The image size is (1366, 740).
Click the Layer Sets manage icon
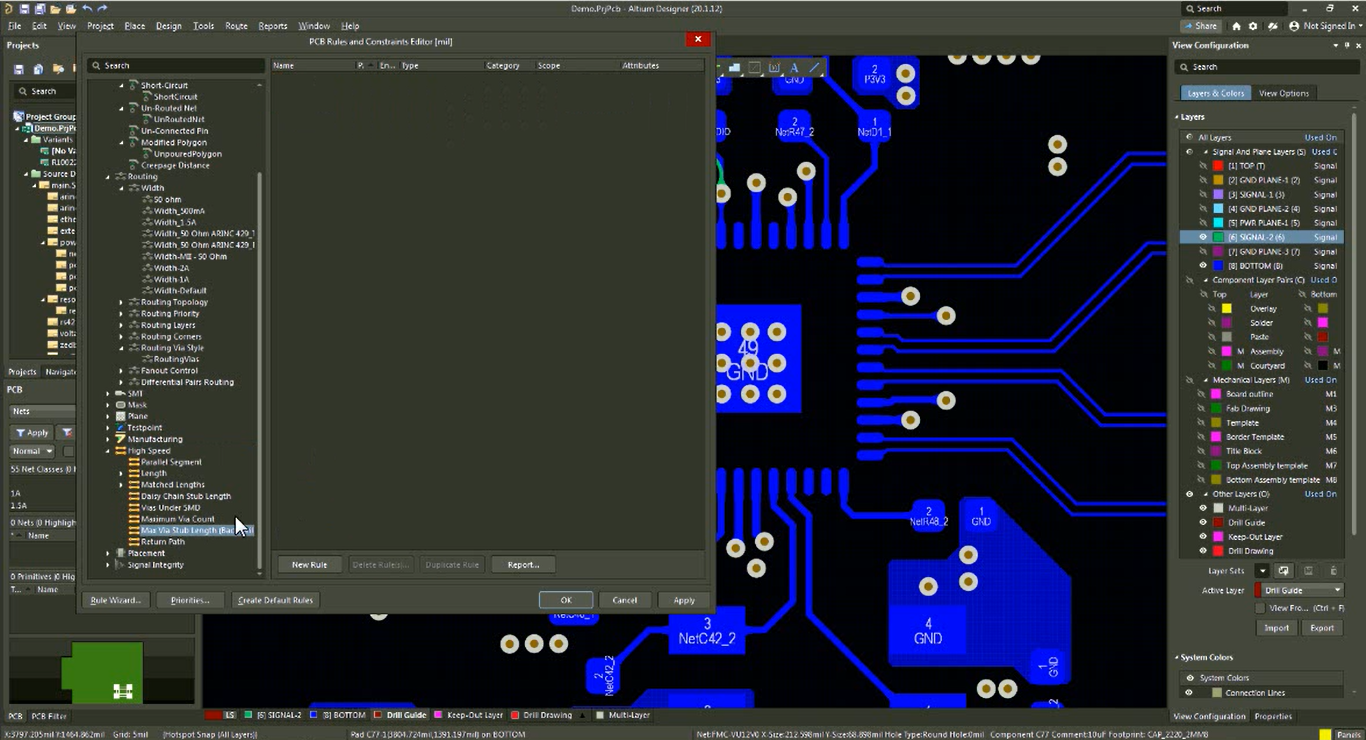[1284, 571]
